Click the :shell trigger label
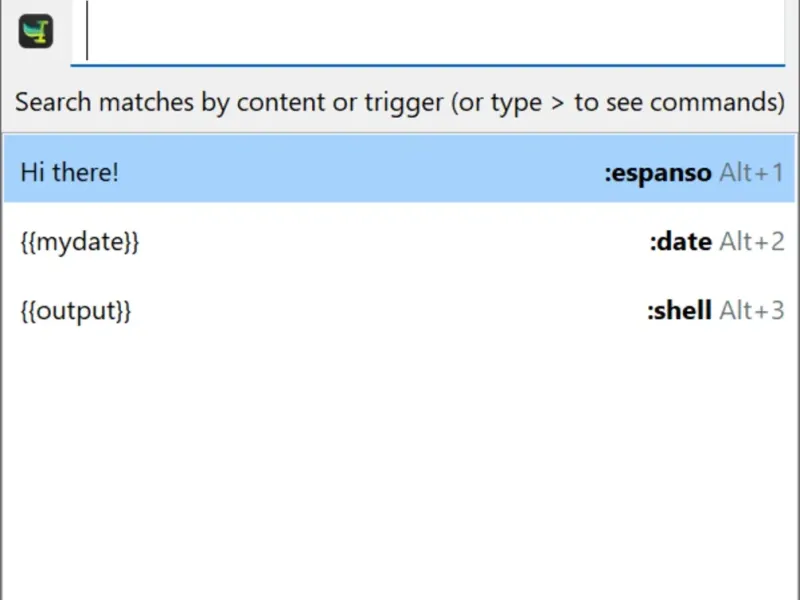The image size is (800, 600). (x=679, y=310)
